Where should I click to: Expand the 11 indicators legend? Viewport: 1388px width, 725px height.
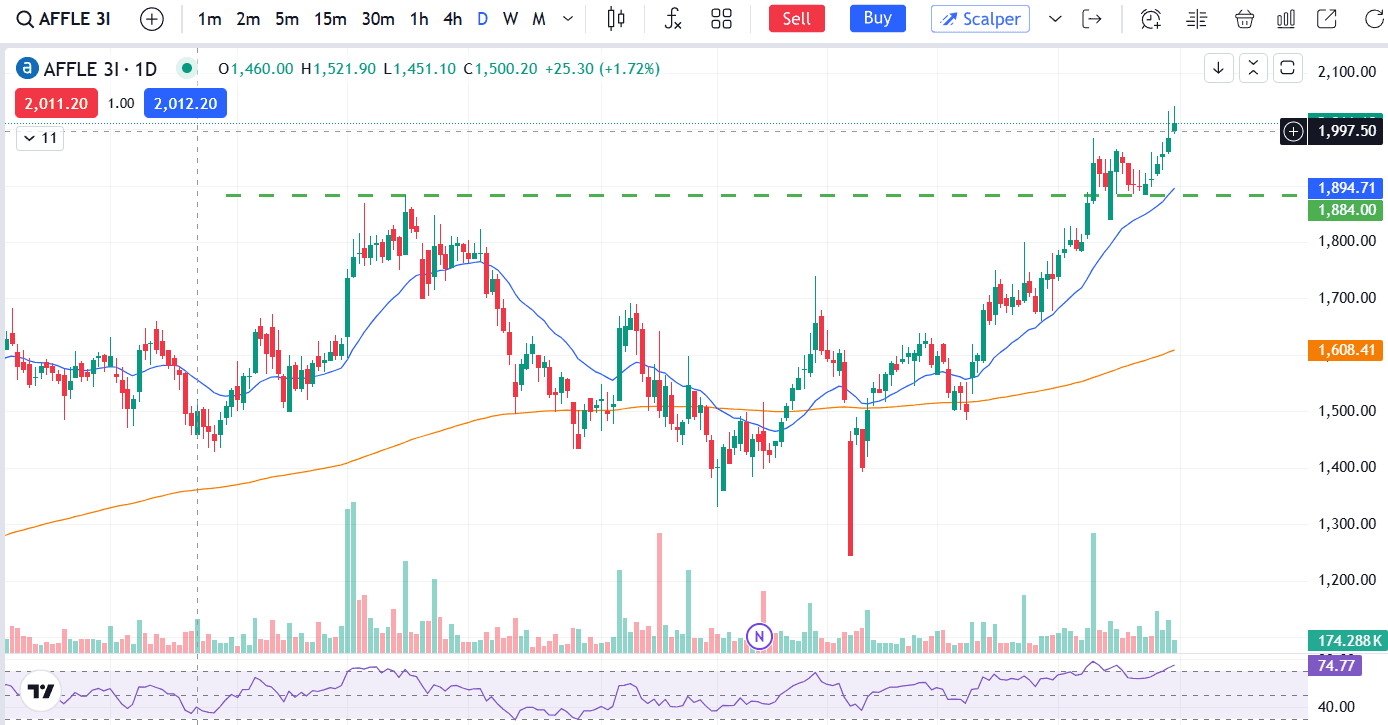point(40,138)
